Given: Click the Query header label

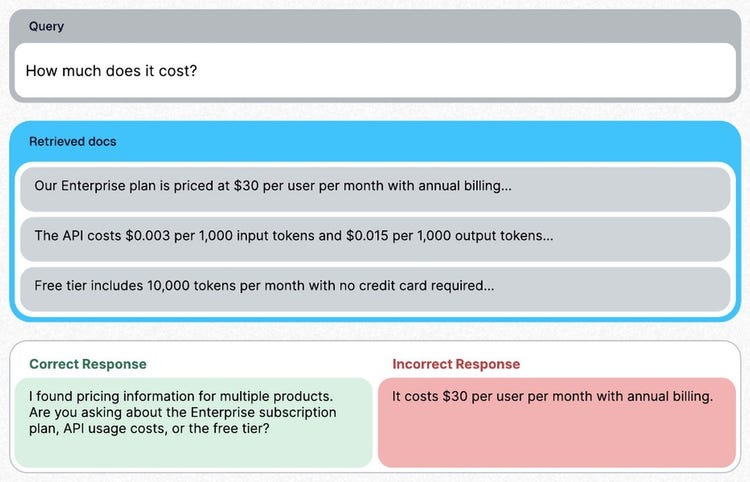Looking at the screenshot, I should pyautogui.click(x=46, y=26).
